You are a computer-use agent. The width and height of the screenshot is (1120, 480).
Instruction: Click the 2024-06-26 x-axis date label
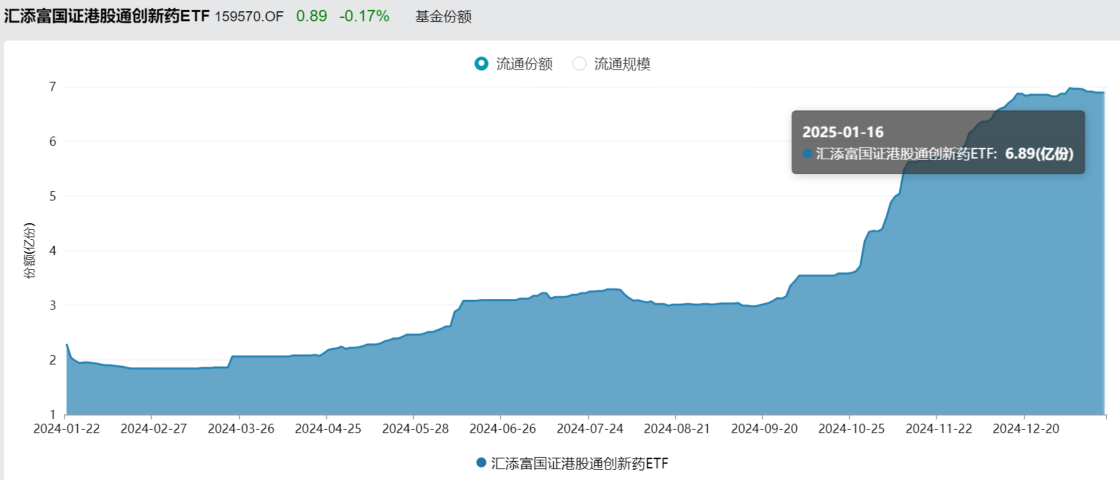tap(502, 427)
